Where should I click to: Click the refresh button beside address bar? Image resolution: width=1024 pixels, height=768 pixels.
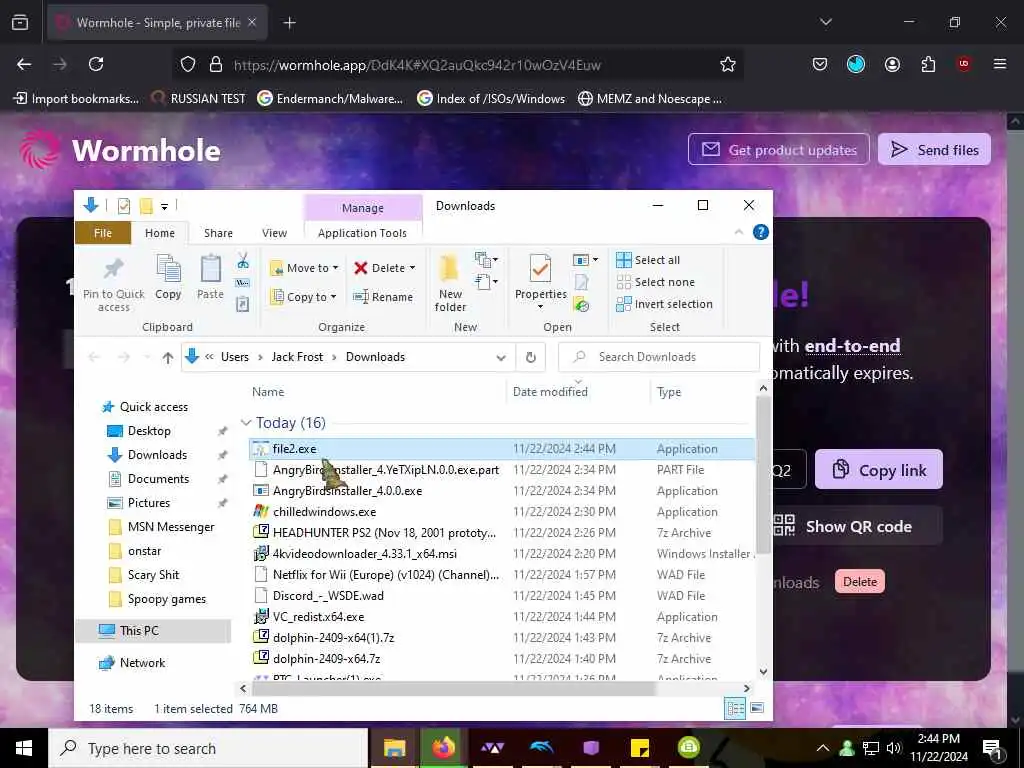pos(531,357)
